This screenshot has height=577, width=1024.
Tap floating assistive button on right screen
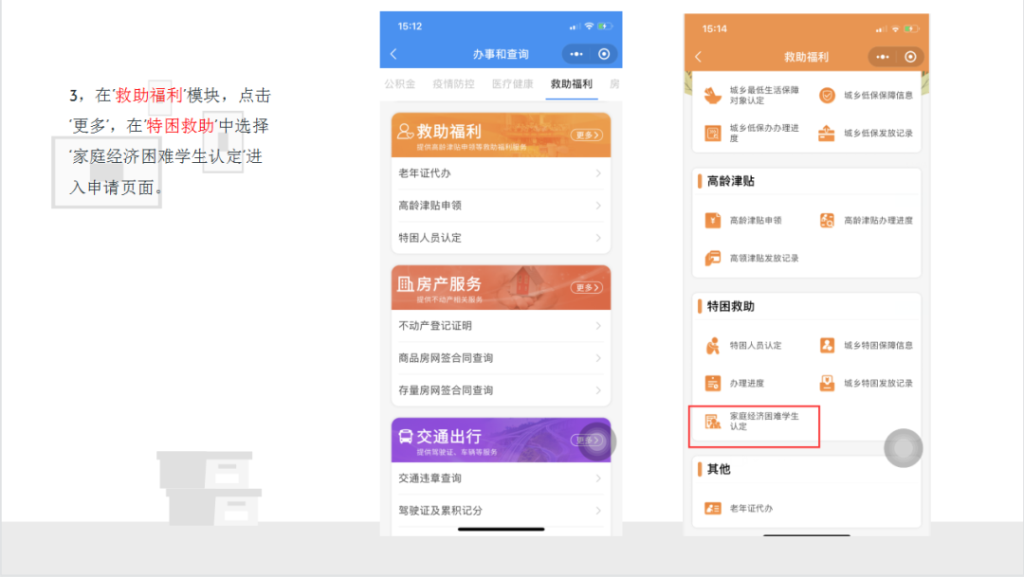tap(903, 448)
